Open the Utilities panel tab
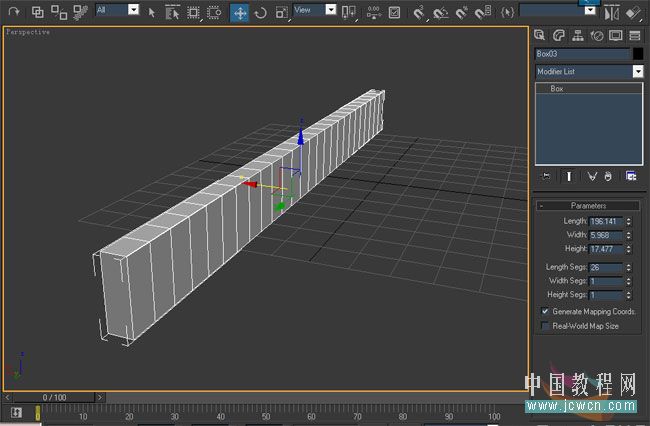Viewport: 650px width, 426px height. tap(635, 35)
